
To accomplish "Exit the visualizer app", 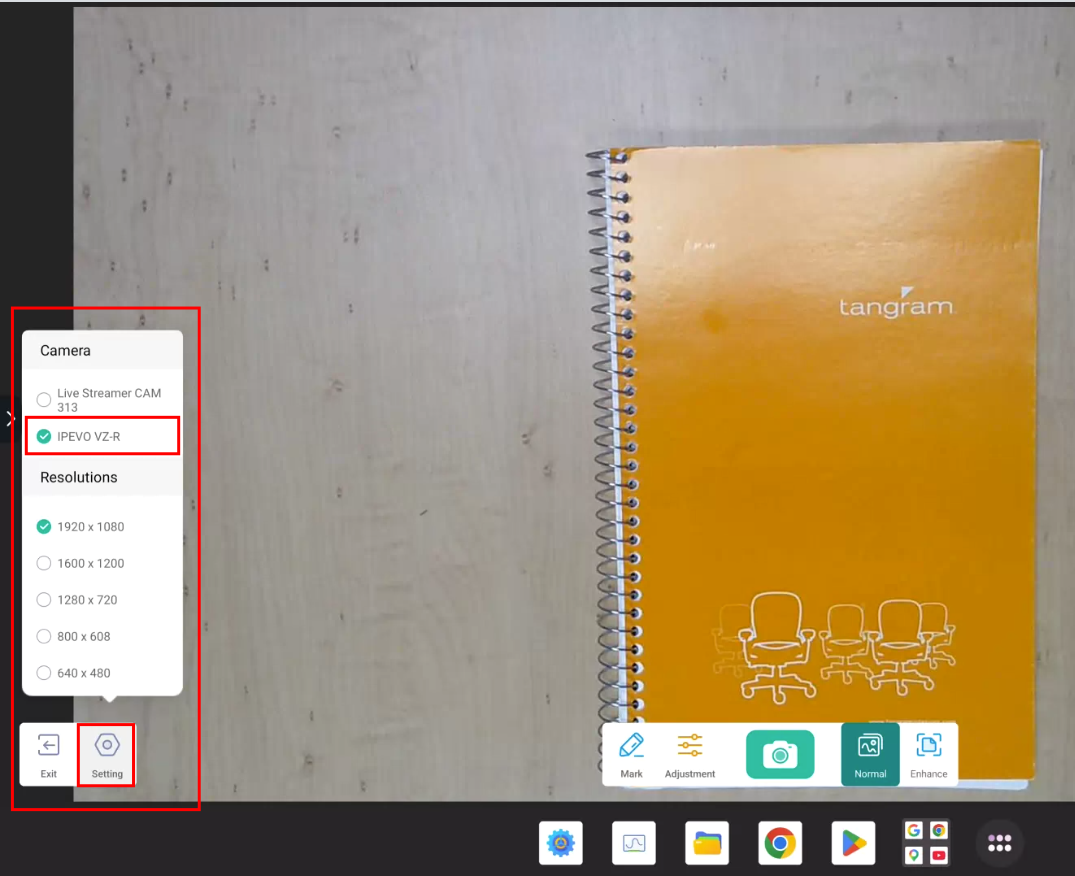I will [48, 755].
